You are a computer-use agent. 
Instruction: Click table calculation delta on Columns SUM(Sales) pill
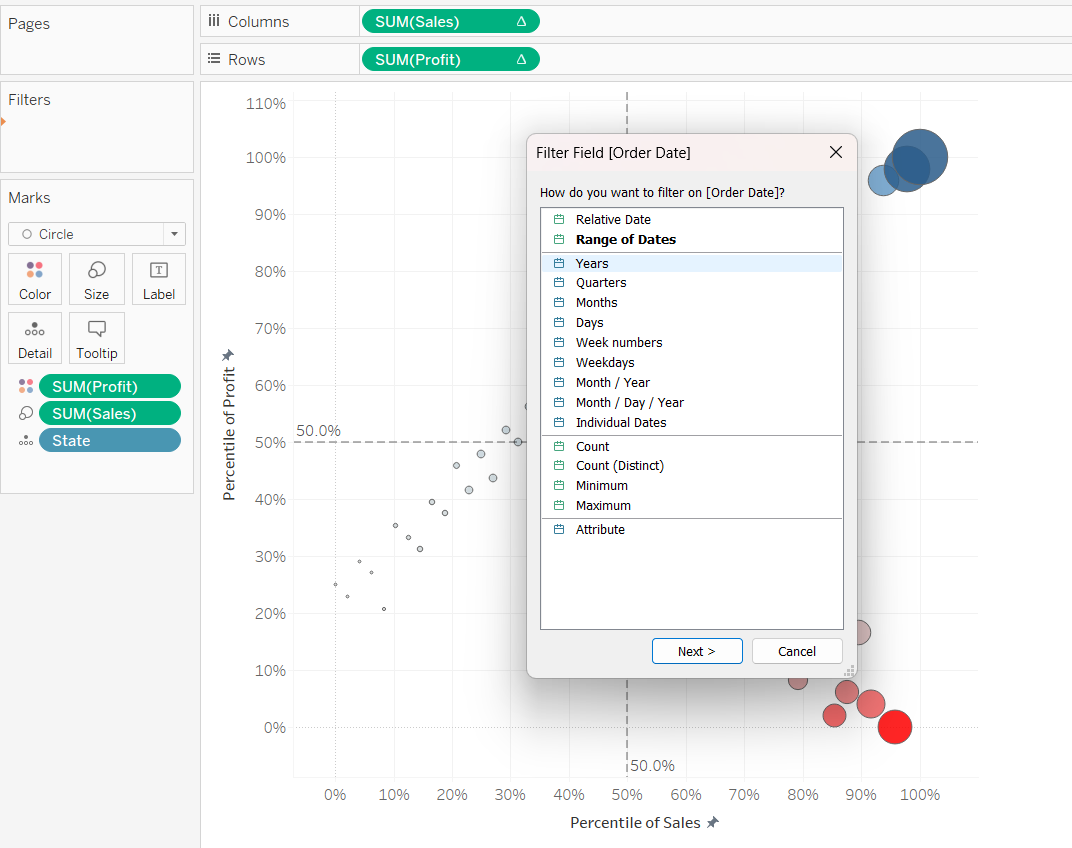[521, 22]
